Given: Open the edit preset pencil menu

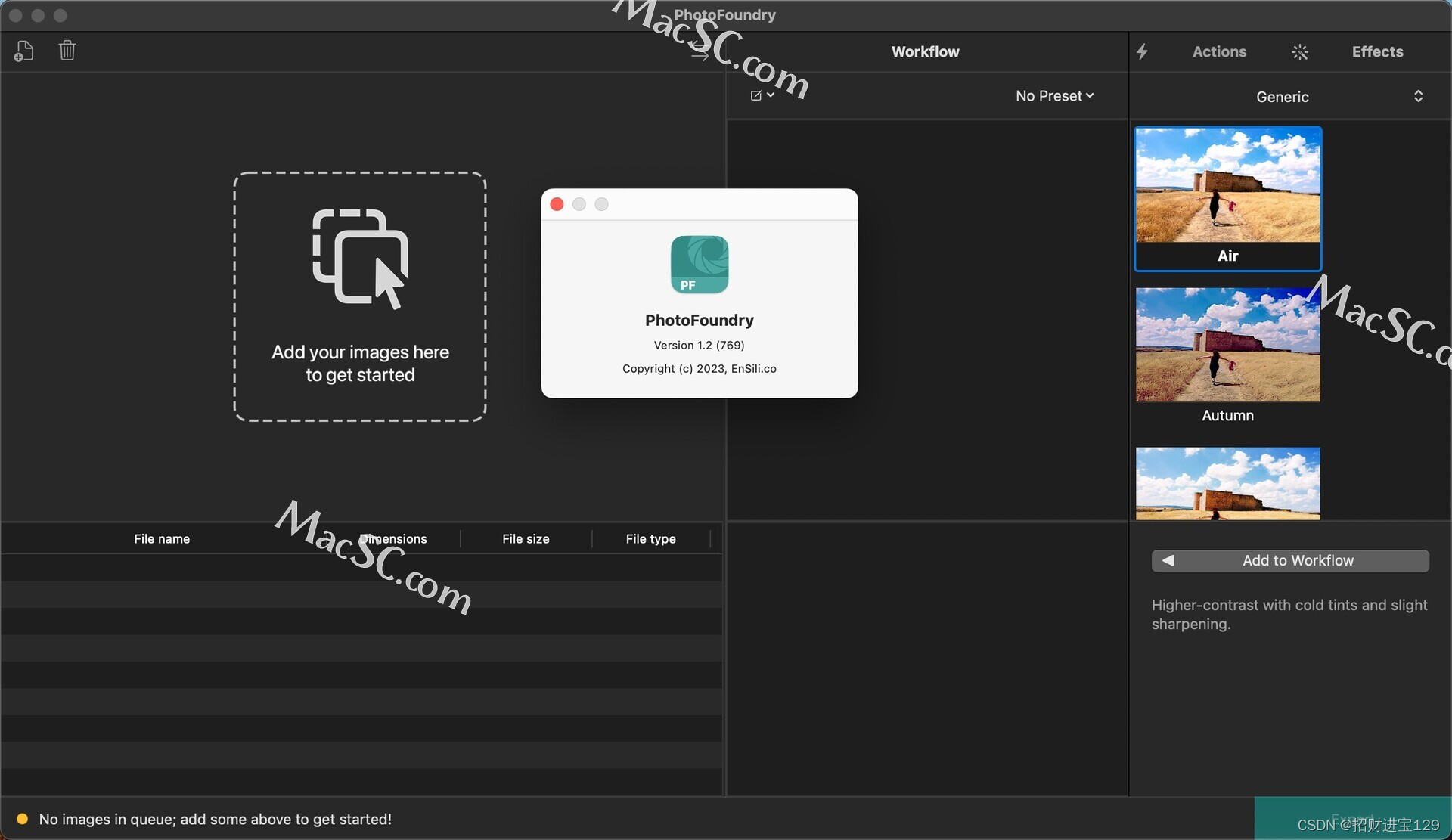Looking at the screenshot, I should pos(762,95).
